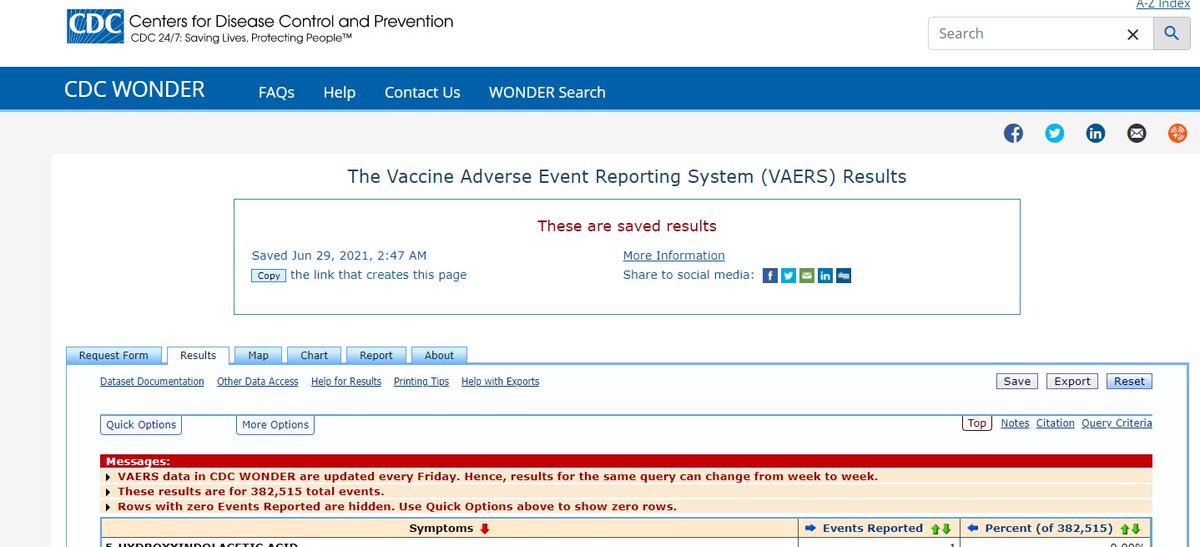Image resolution: width=1200 pixels, height=547 pixels.
Task: Sort Events Reported ascending with up arrow
Action: coord(935,528)
